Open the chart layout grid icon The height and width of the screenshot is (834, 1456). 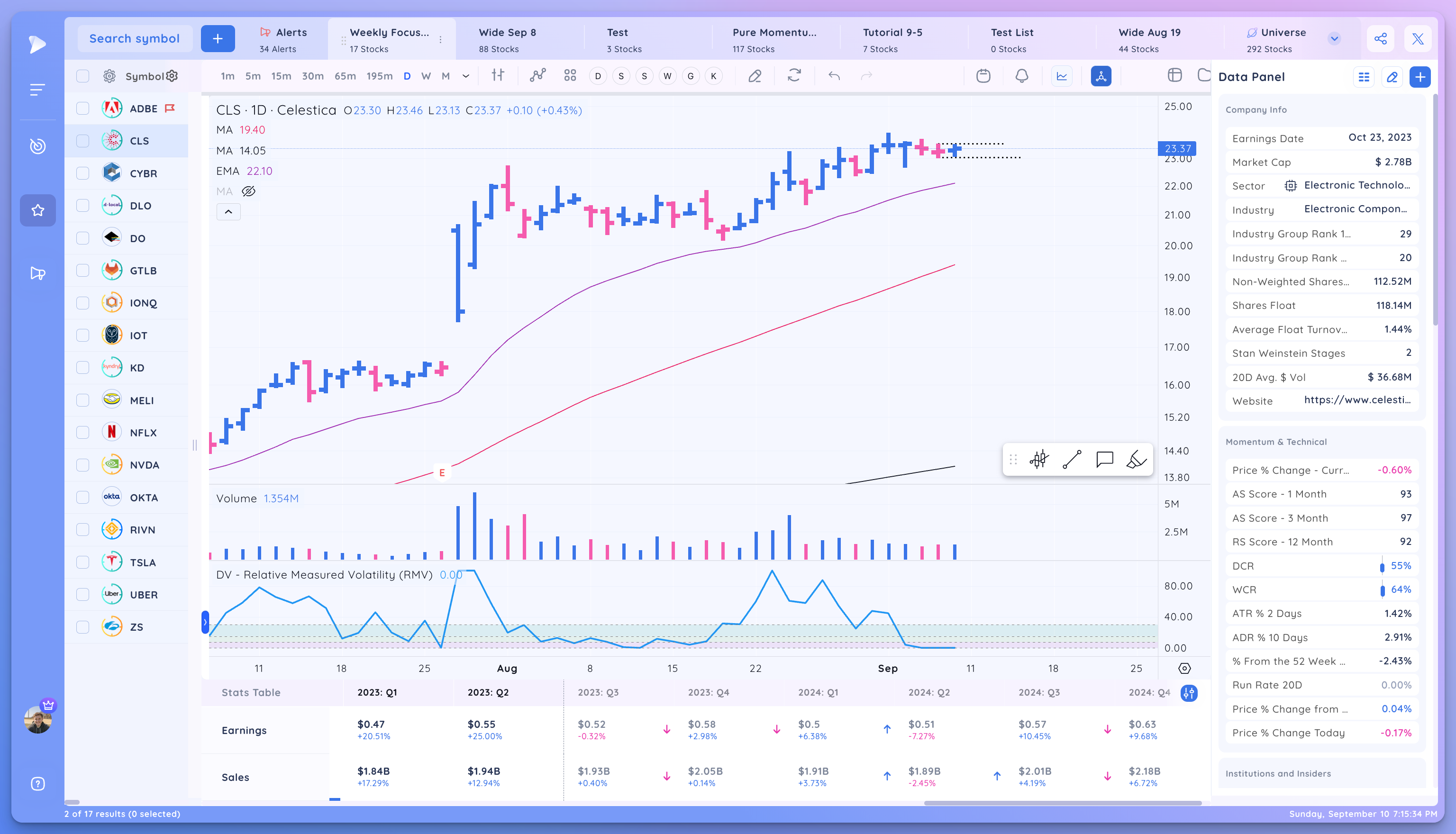tap(570, 76)
